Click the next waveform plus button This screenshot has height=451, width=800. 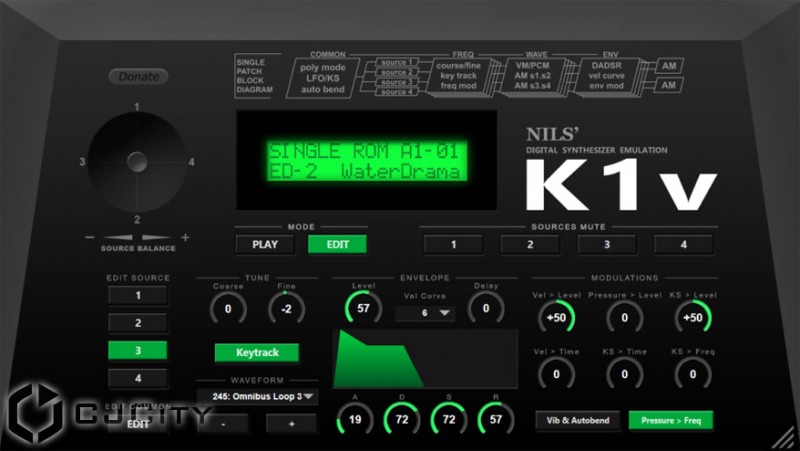click(x=291, y=423)
